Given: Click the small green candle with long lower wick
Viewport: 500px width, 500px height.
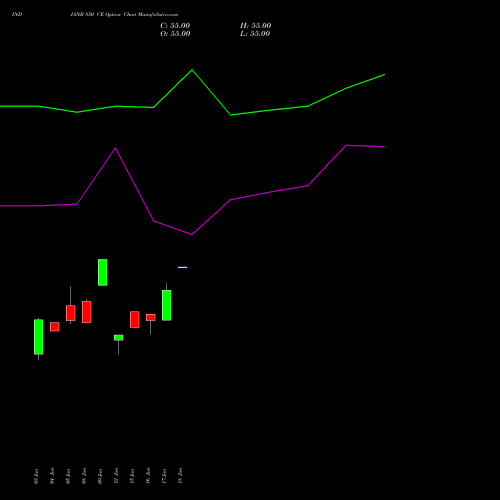Looking at the screenshot, I should (119, 338).
